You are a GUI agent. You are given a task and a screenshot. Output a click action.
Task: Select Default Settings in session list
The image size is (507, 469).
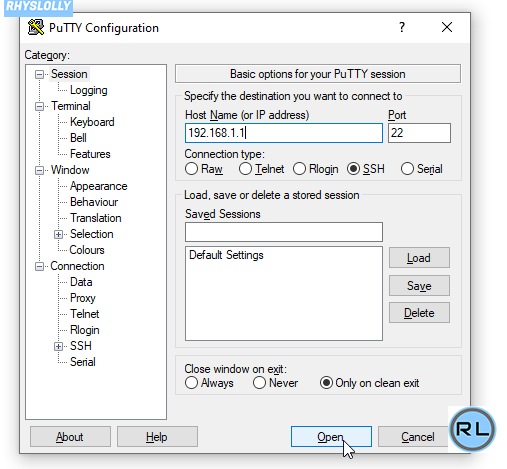[x=226, y=255]
